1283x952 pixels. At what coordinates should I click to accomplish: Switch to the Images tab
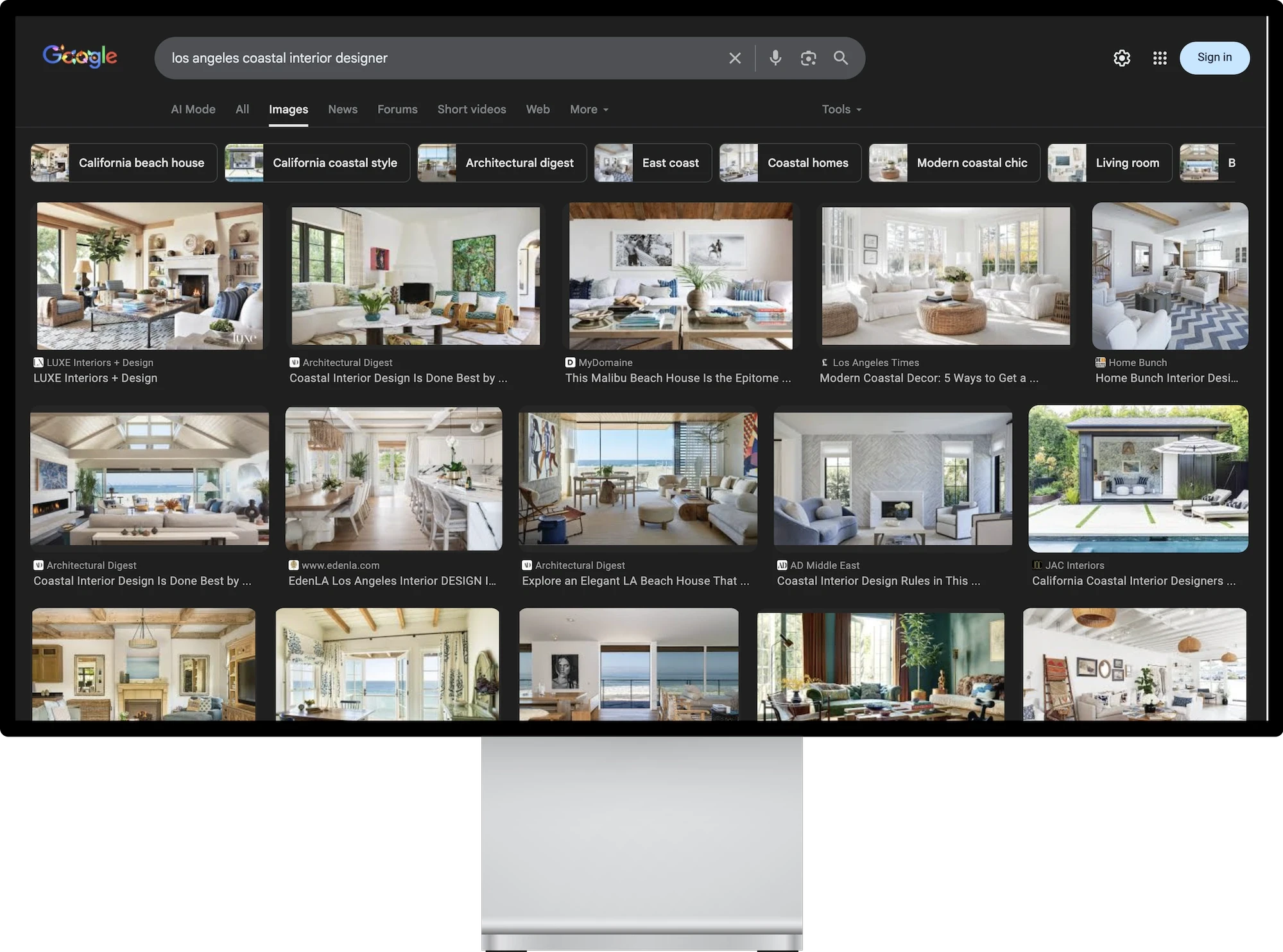coord(288,109)
